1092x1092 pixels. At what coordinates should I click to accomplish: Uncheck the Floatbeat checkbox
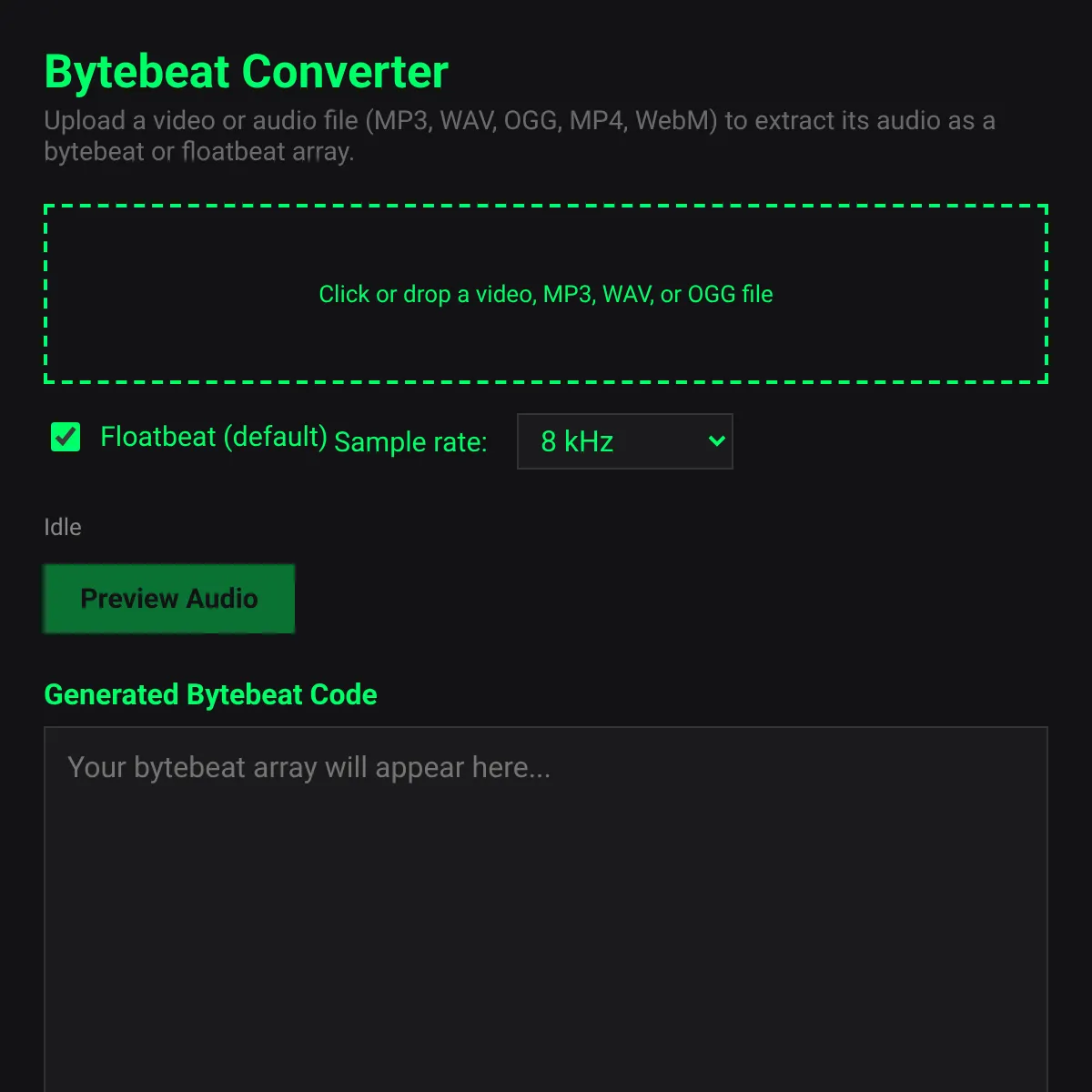[66, 437]
